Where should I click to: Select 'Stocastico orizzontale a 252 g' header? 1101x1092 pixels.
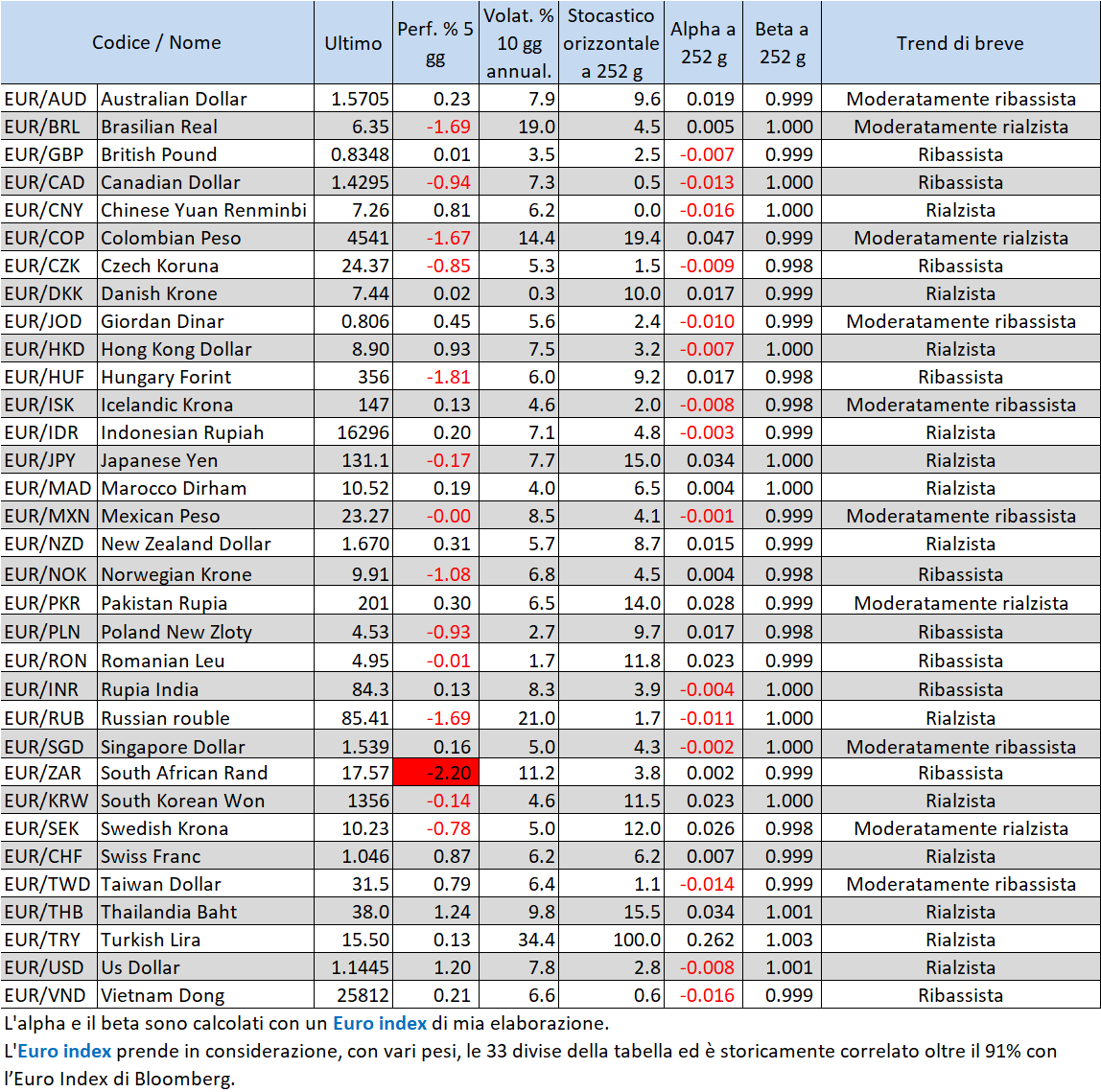click(612, 42)
